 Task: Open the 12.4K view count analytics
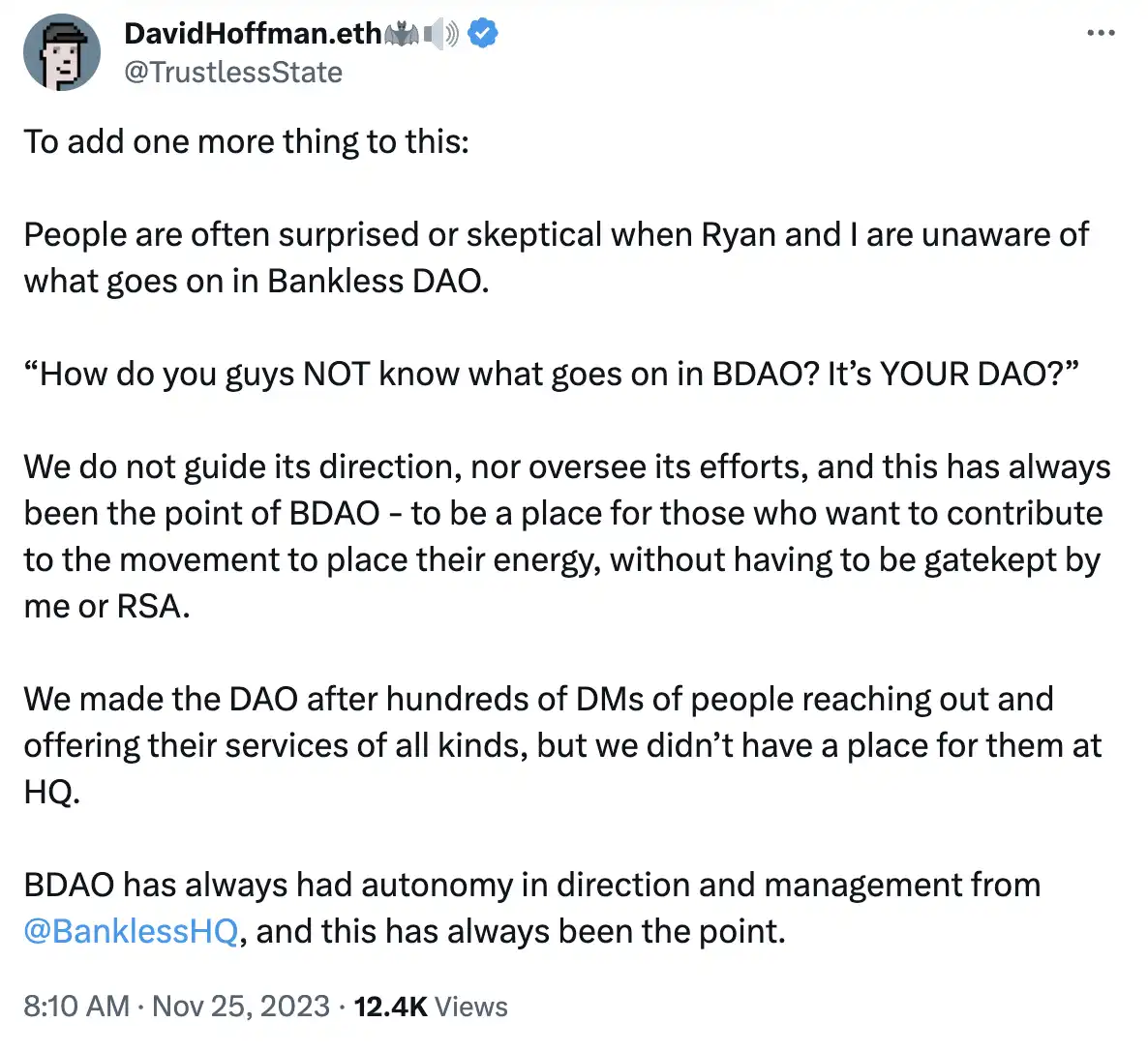coord(390,1007)
